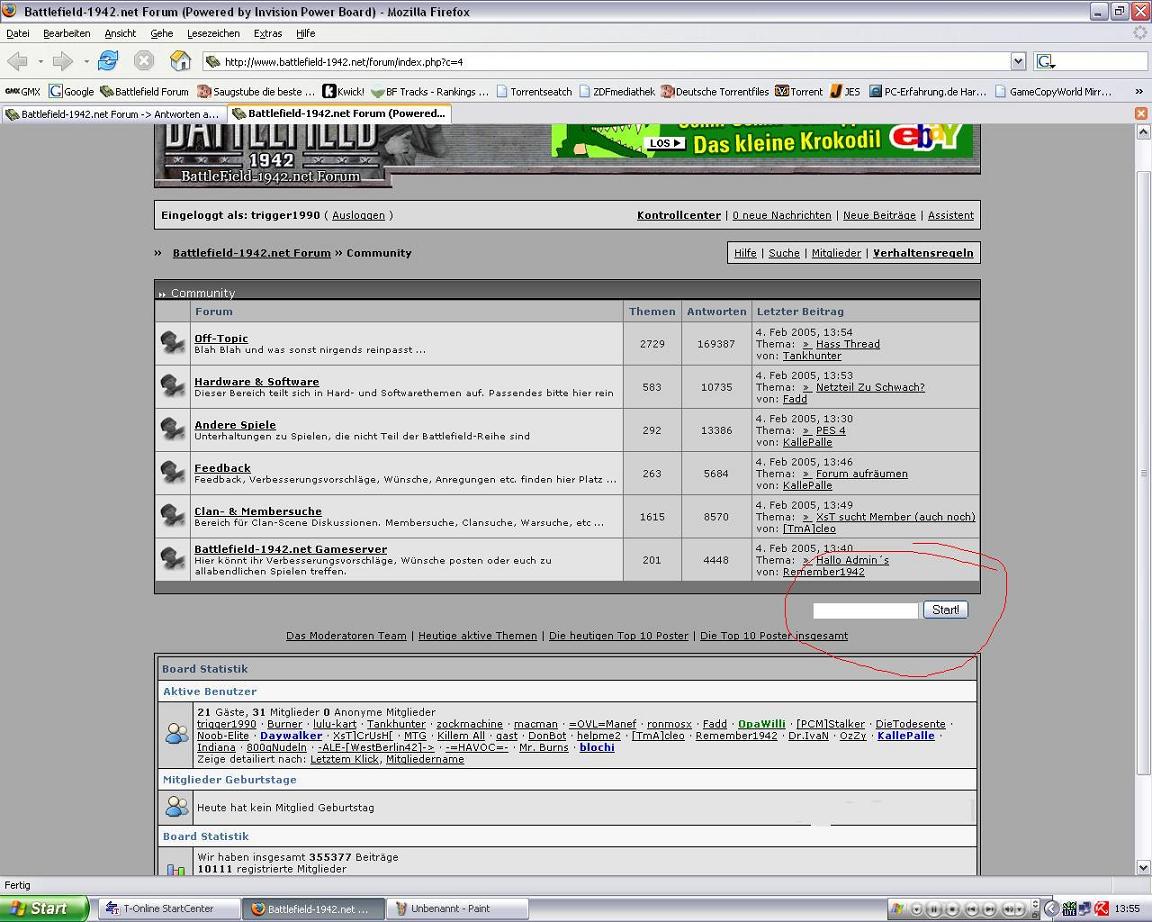Open the Datei menu

click(x=18, y=33)
